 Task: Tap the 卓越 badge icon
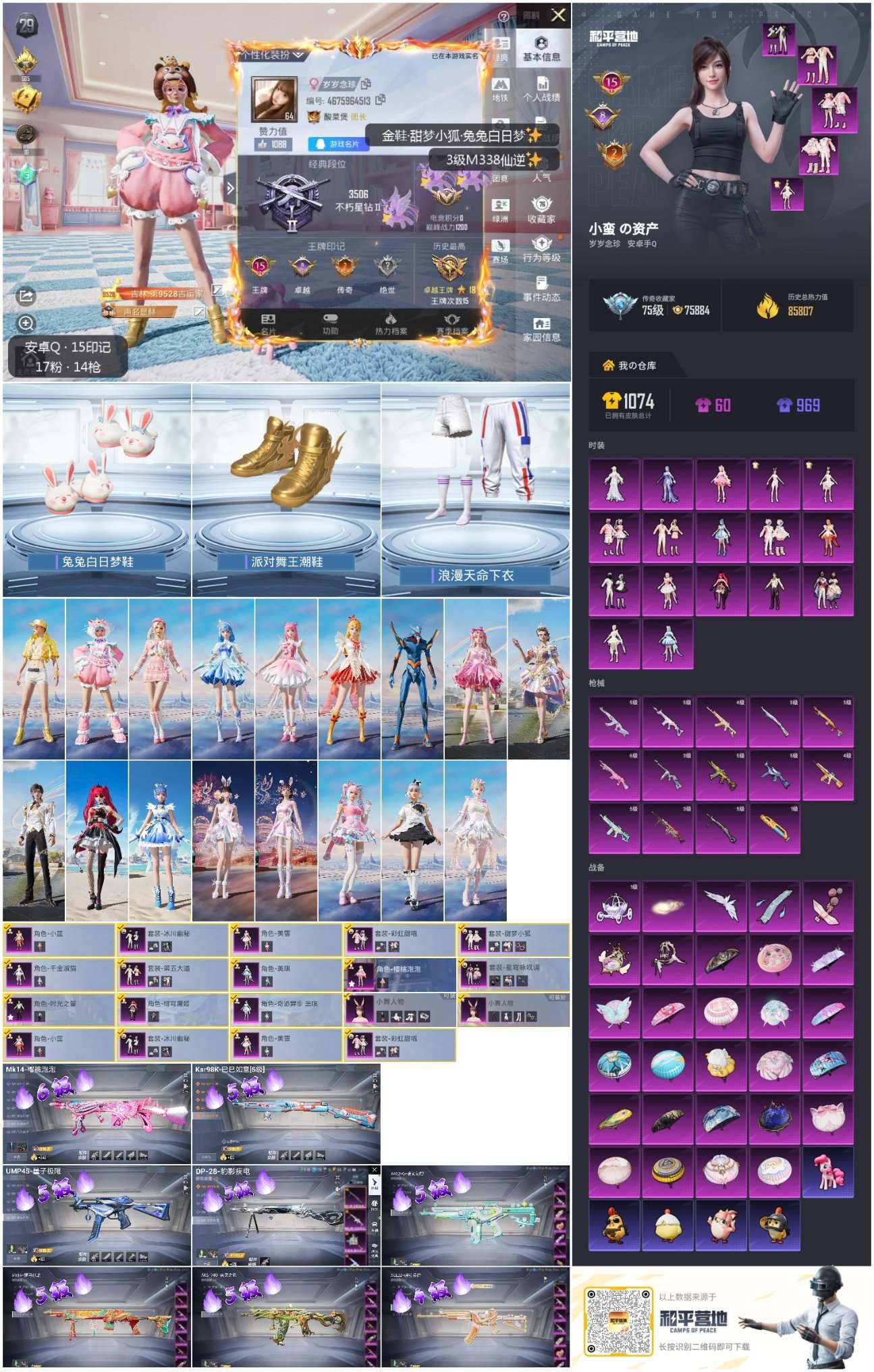pos(302,267)
